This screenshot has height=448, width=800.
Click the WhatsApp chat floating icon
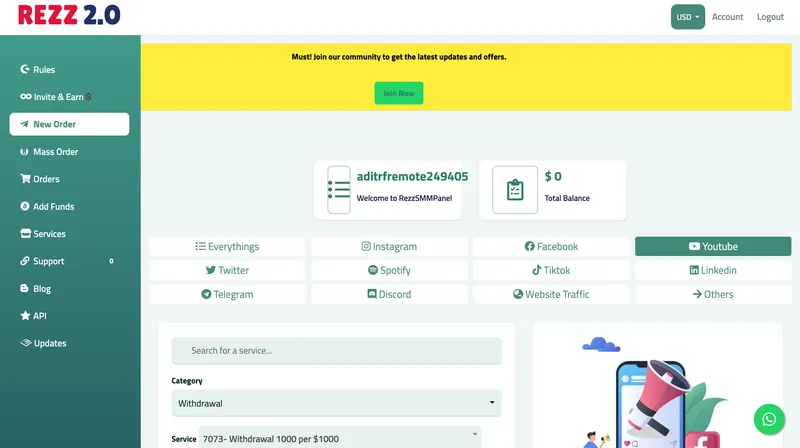(x=769, y=418)
